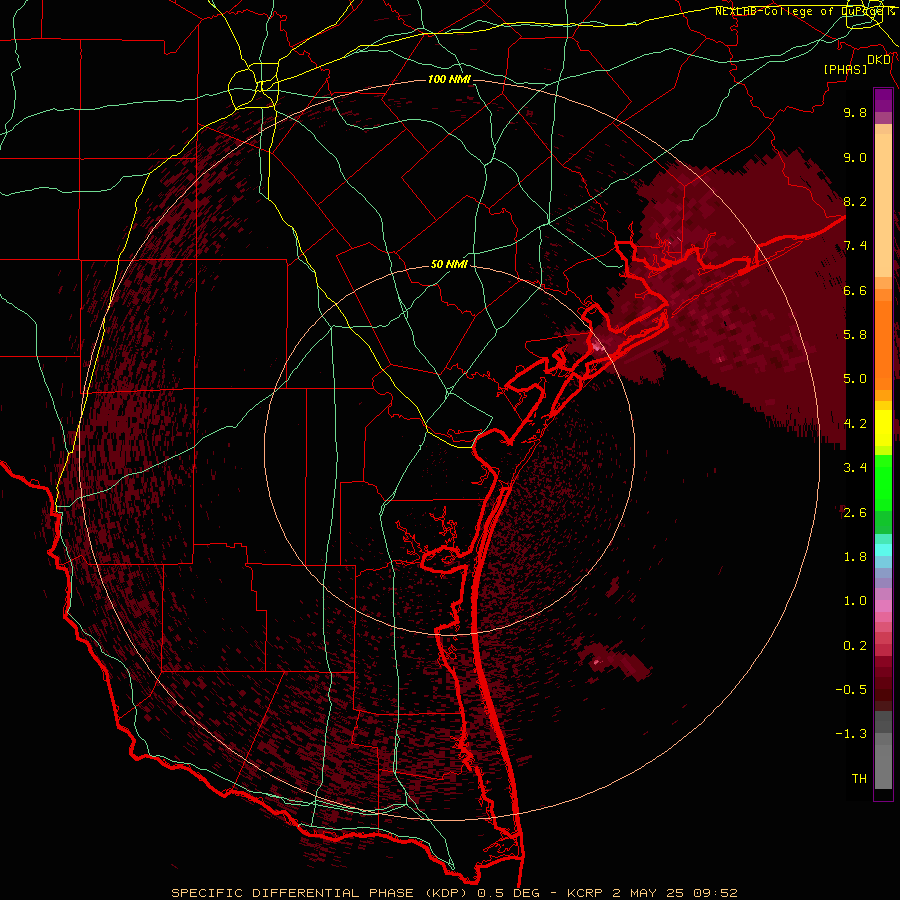900x900 pixels.
Task: Click the 'TH' threshold label on scale
Action: 859,779
